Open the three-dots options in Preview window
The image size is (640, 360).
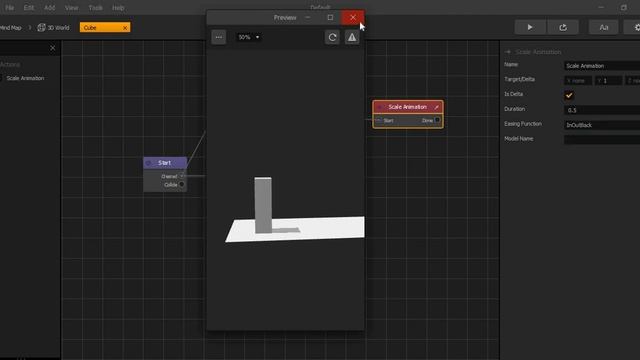219,37
